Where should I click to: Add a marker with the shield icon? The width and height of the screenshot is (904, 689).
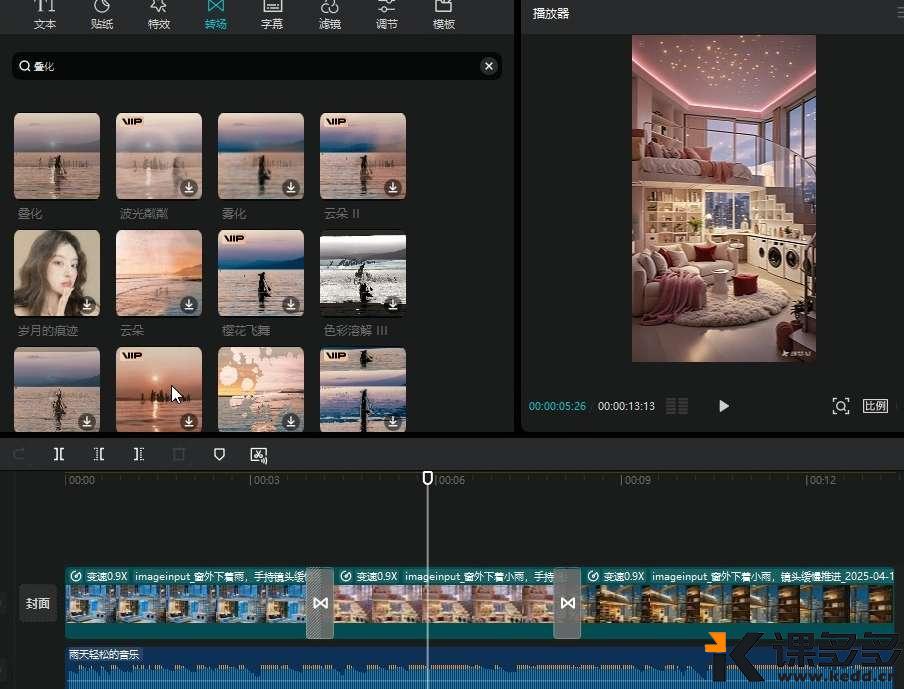point(219,455)
